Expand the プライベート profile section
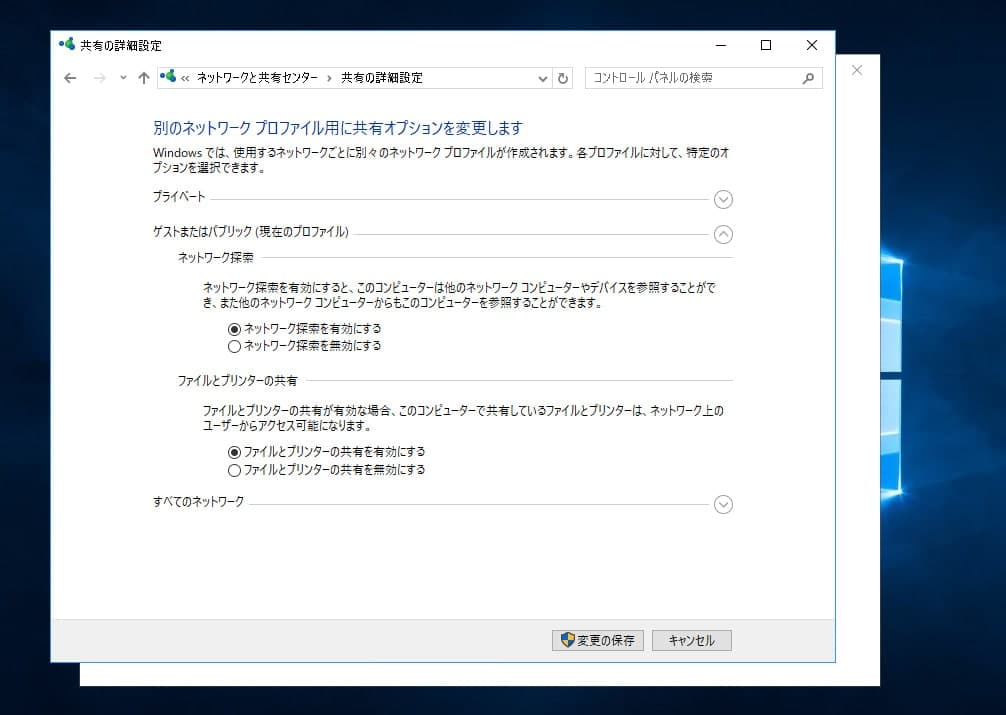 (723, 199)
